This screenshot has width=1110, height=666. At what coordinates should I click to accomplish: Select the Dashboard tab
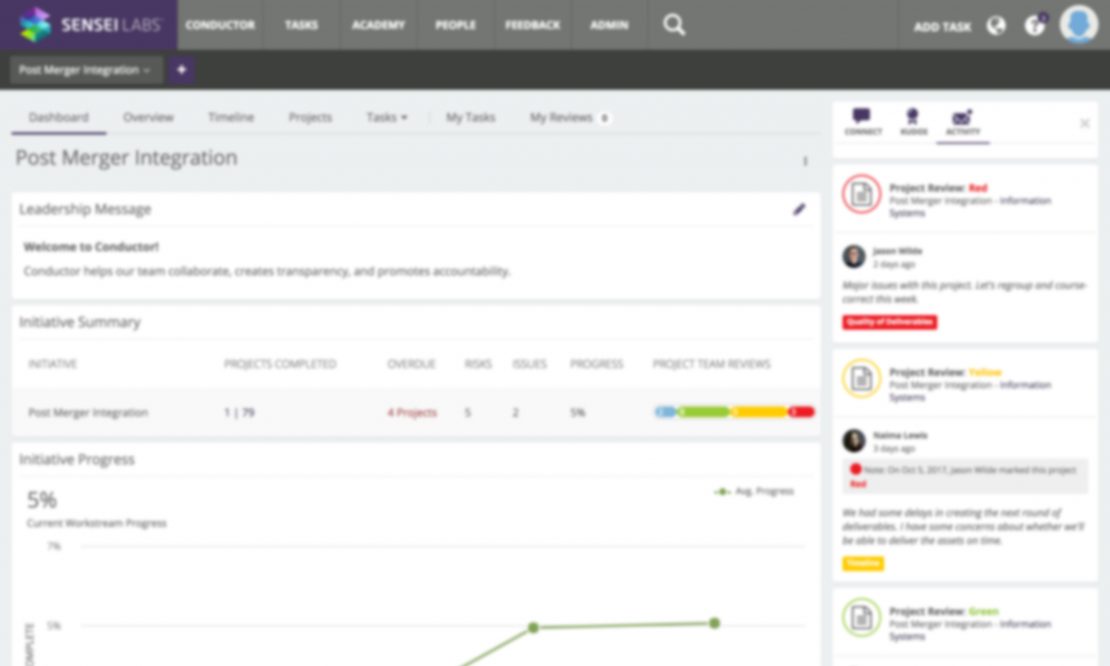coord(59,117)
